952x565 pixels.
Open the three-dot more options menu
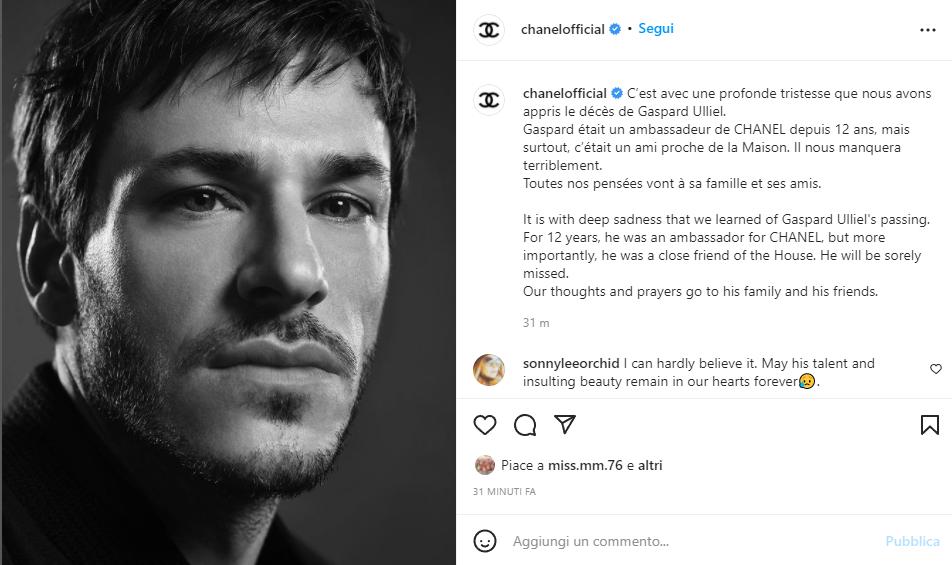pos(928,30)
